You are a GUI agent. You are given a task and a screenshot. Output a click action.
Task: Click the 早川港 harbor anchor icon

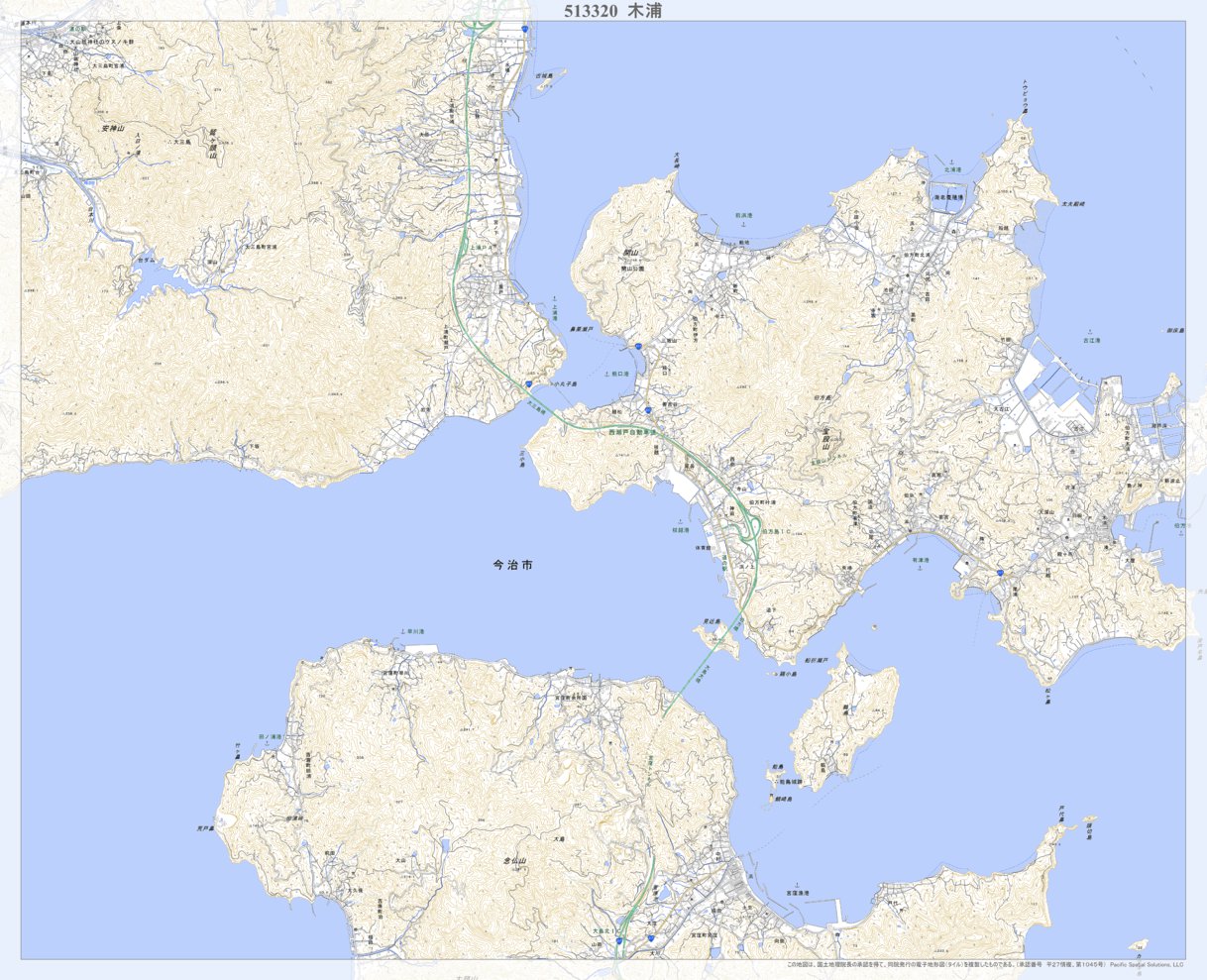(402, 630)
